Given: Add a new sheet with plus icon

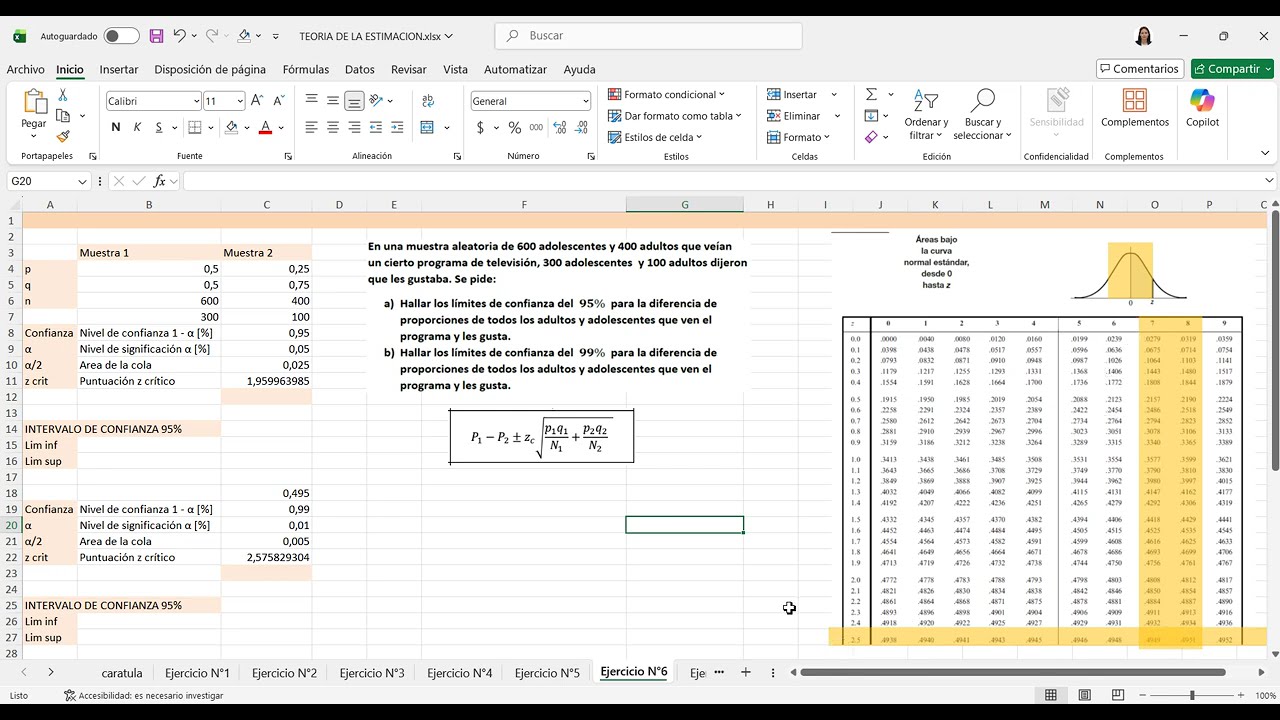Looking at the screenshot, I should point(745,673).
